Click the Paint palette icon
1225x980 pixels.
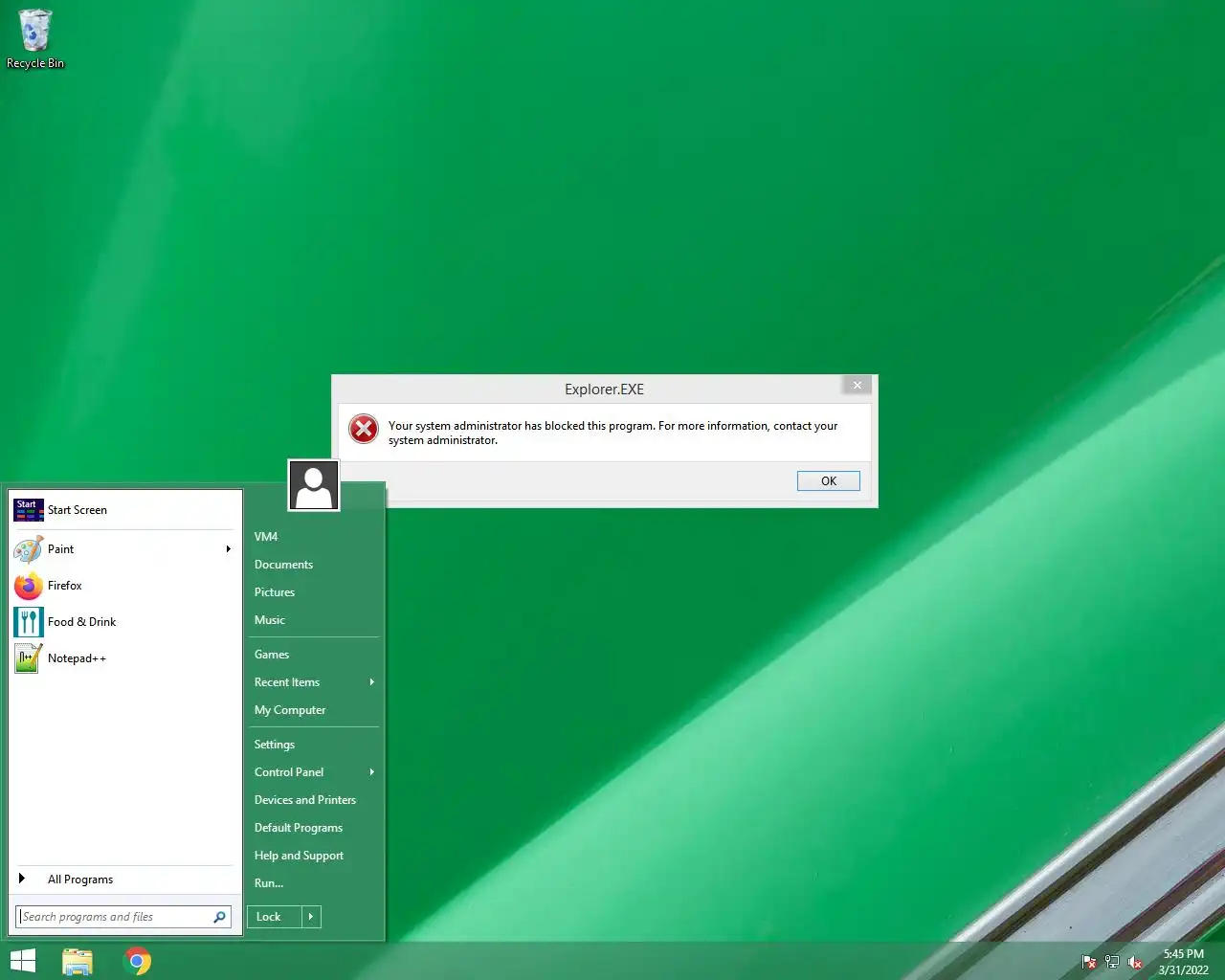(29, 549)
